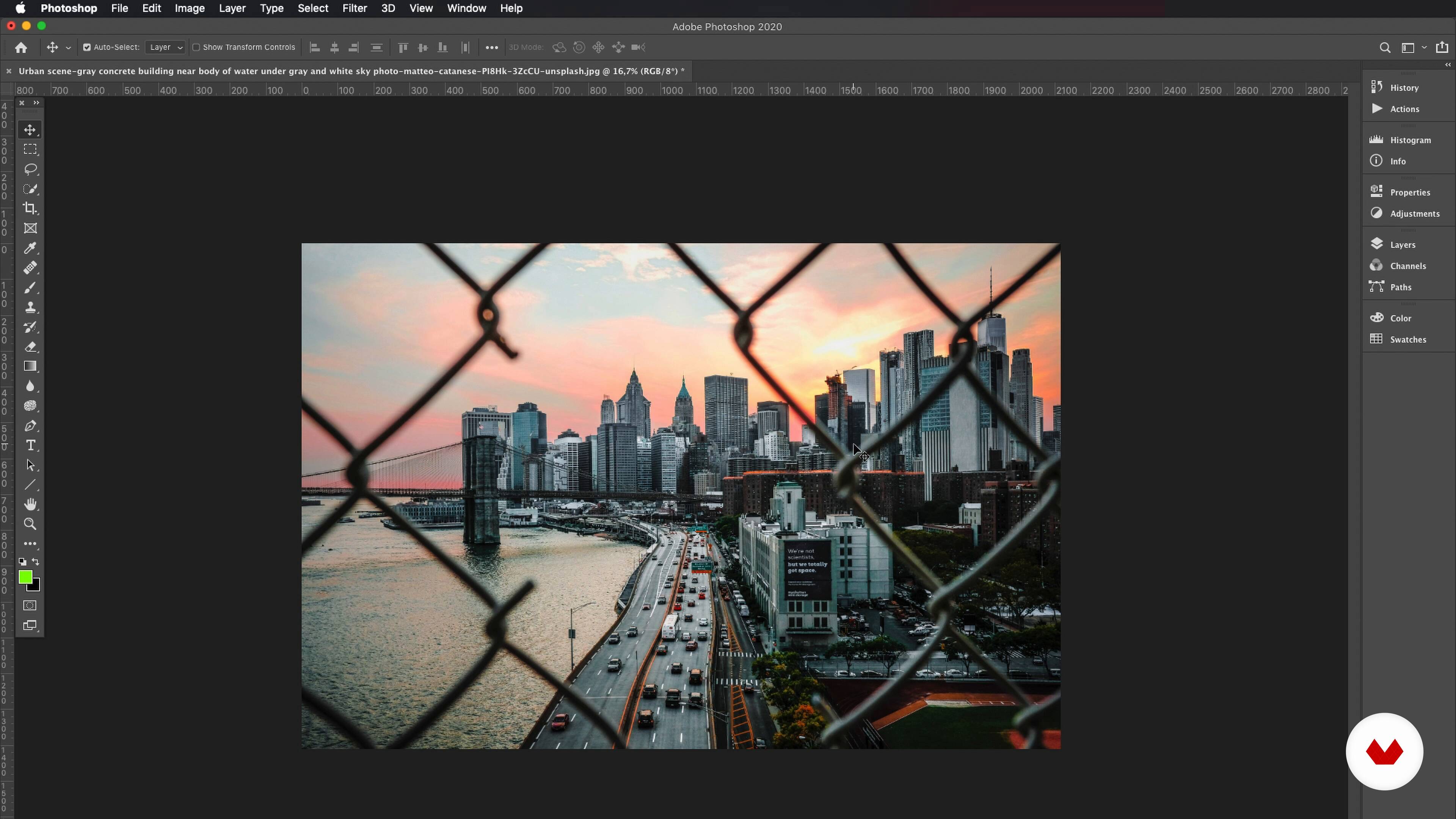
Task: Select the Lasso tool
Action: [30, 169]
